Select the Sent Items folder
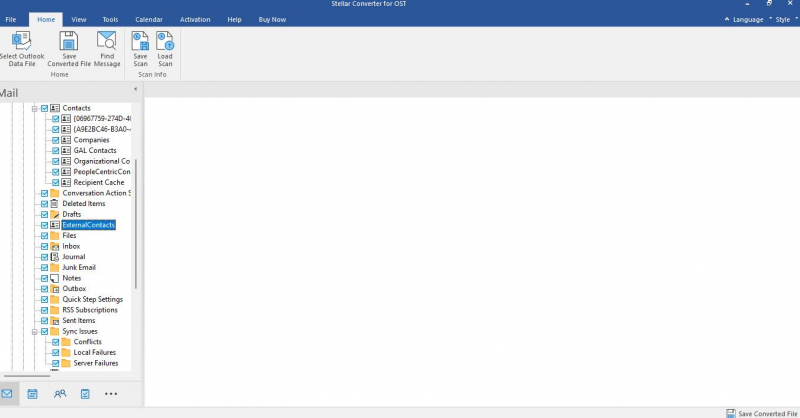 click(79, 320)
